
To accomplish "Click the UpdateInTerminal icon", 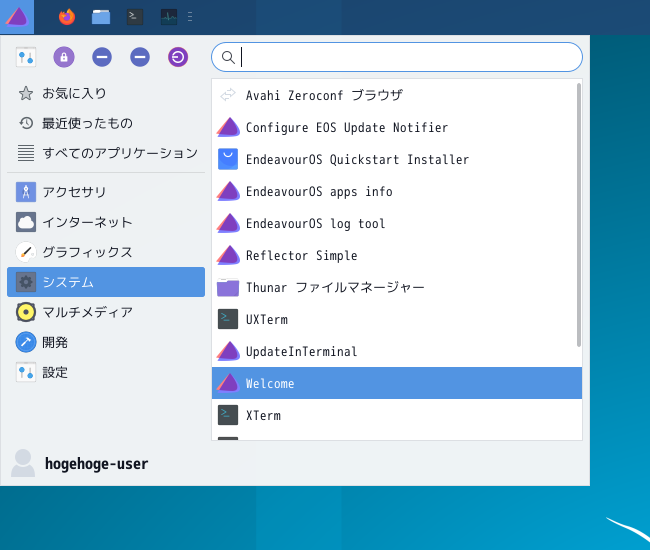I will [x=228, y=351].
